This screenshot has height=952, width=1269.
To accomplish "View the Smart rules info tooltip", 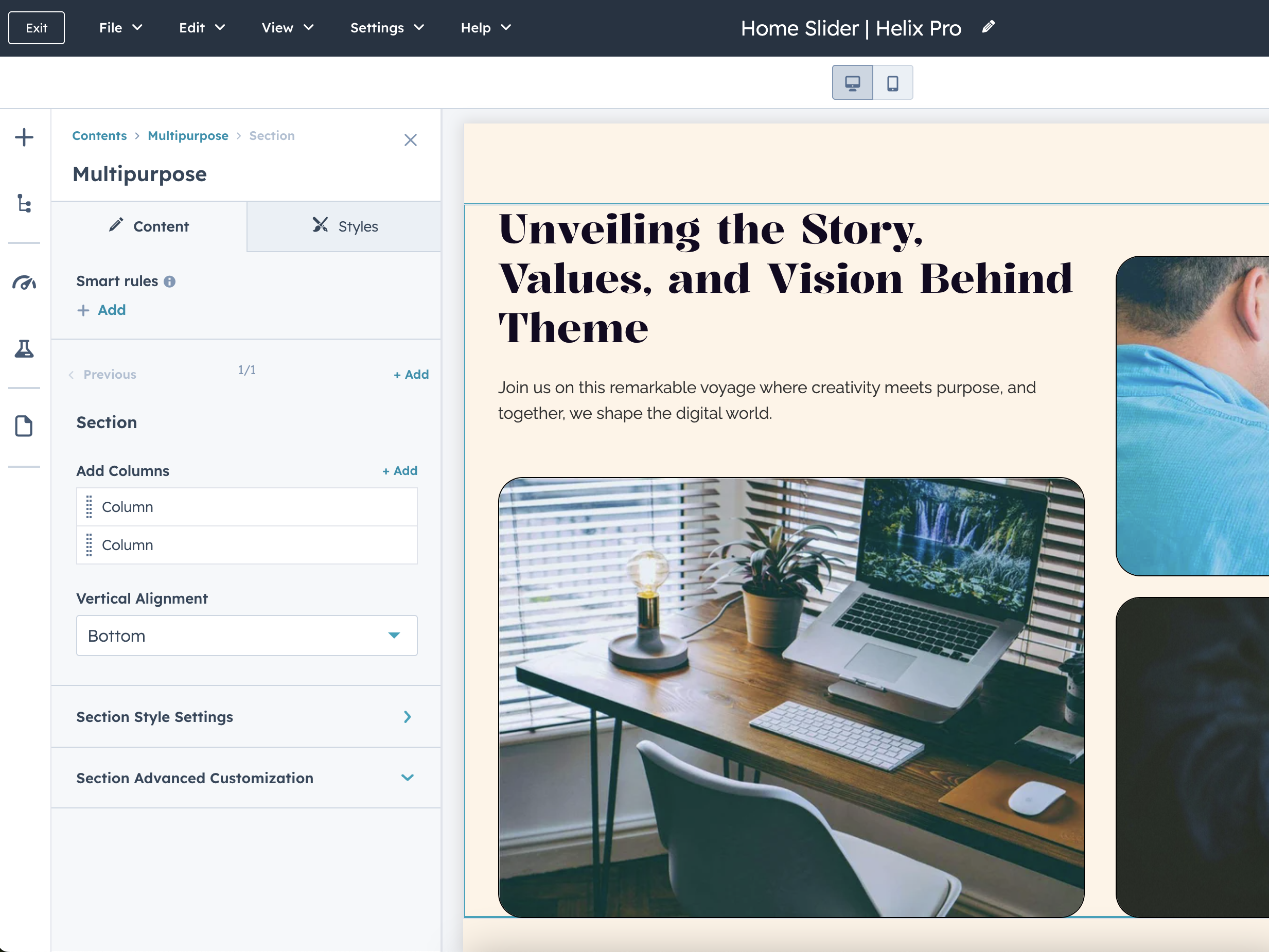I will [x=169, y=281].
